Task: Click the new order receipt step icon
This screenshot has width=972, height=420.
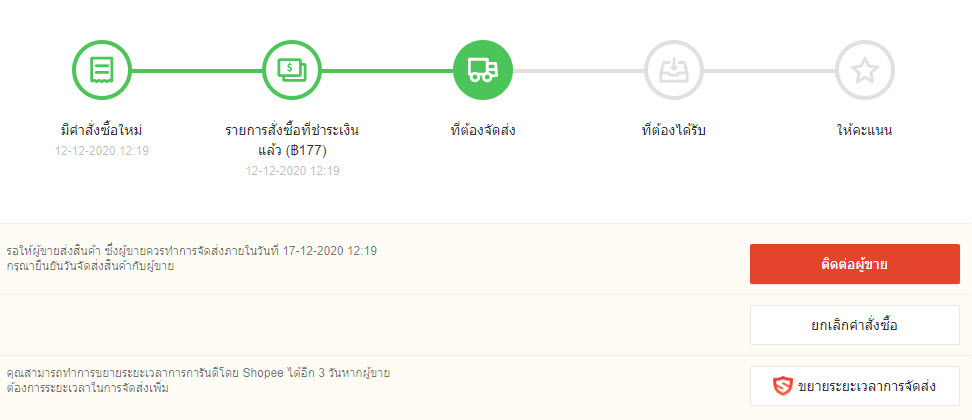Action: (101, 70)
